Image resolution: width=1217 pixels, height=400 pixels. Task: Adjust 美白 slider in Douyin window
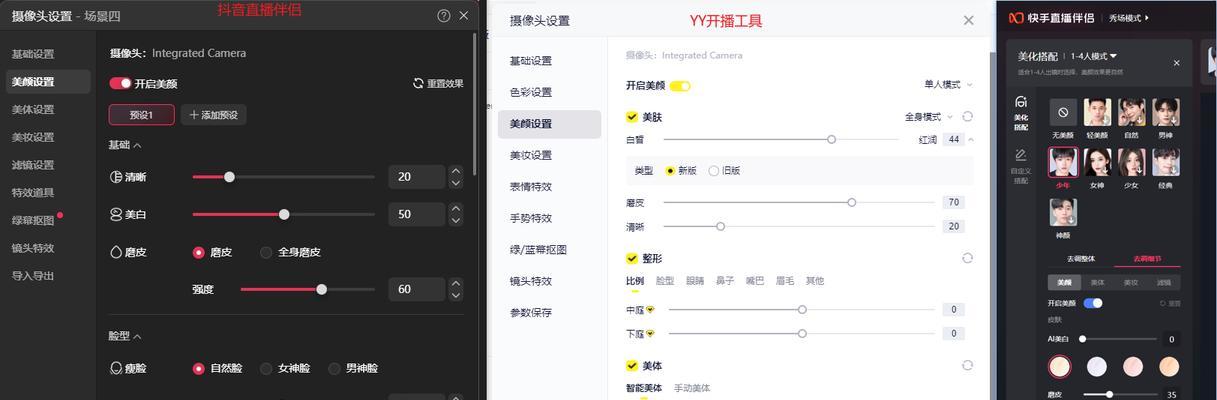pos(284,214)
